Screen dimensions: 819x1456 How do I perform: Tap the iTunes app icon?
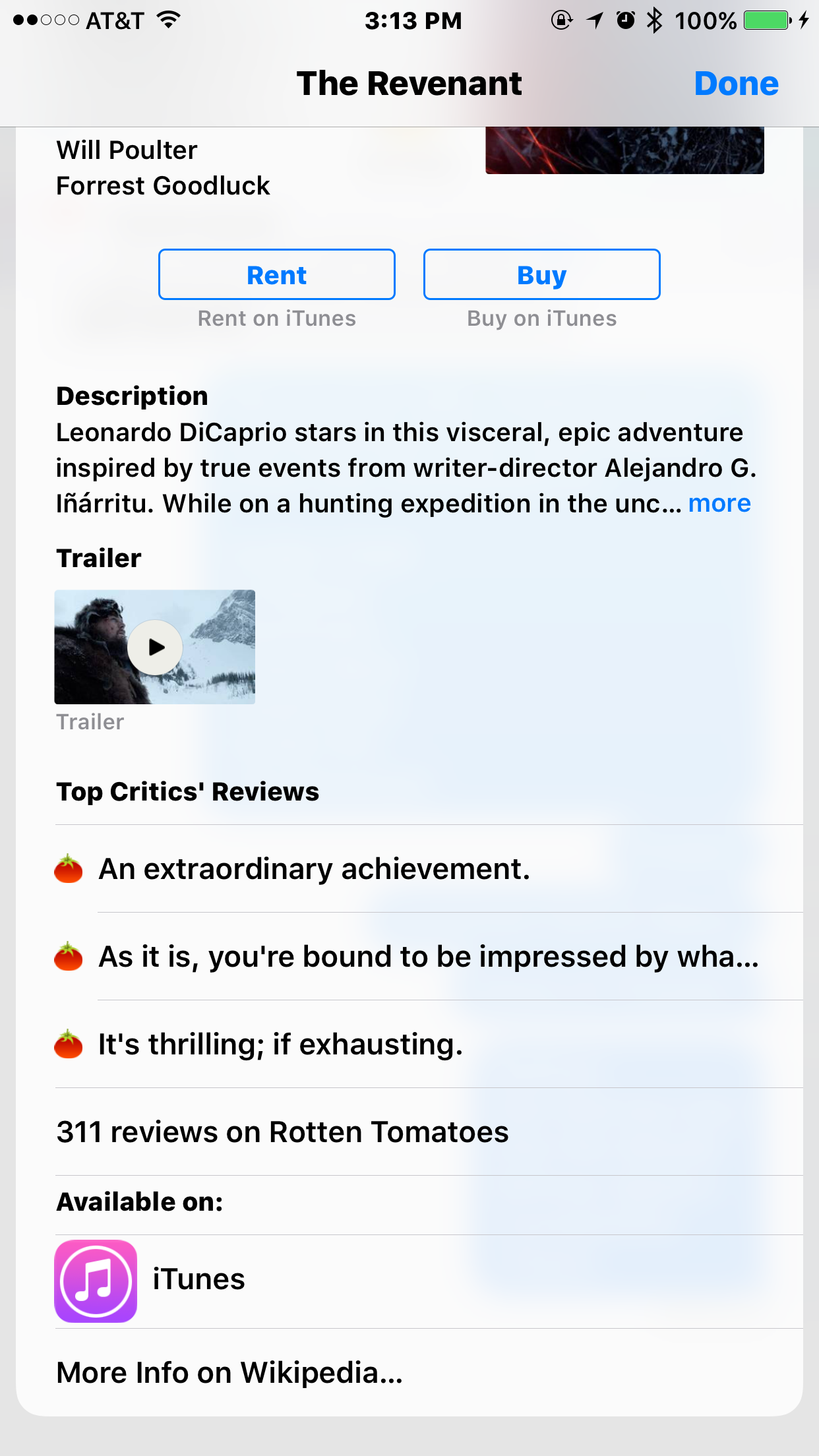96,1281
